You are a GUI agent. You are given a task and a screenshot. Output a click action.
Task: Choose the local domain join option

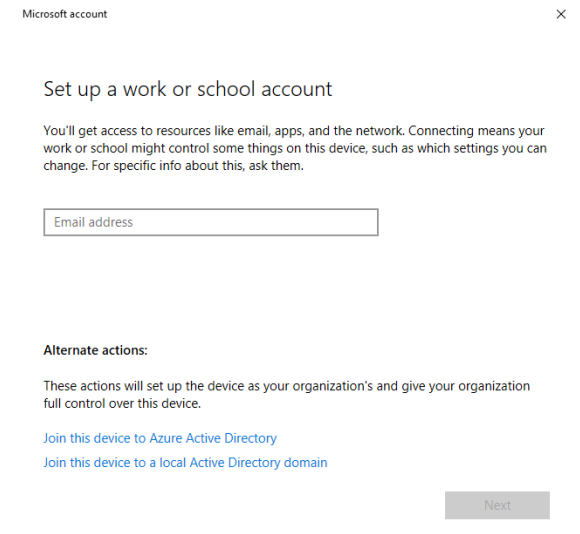185,463
